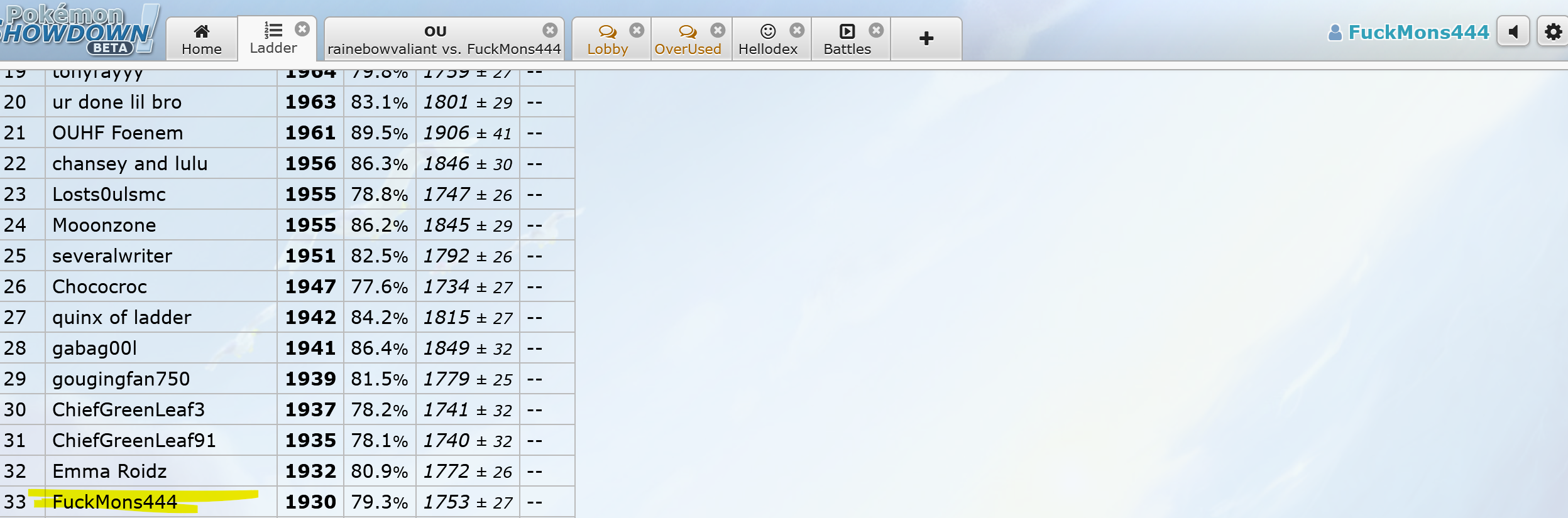The height and width of the screenshot is (518, 1568).
Task: Click Elo value 1961
Action: [x=310, y=132]
